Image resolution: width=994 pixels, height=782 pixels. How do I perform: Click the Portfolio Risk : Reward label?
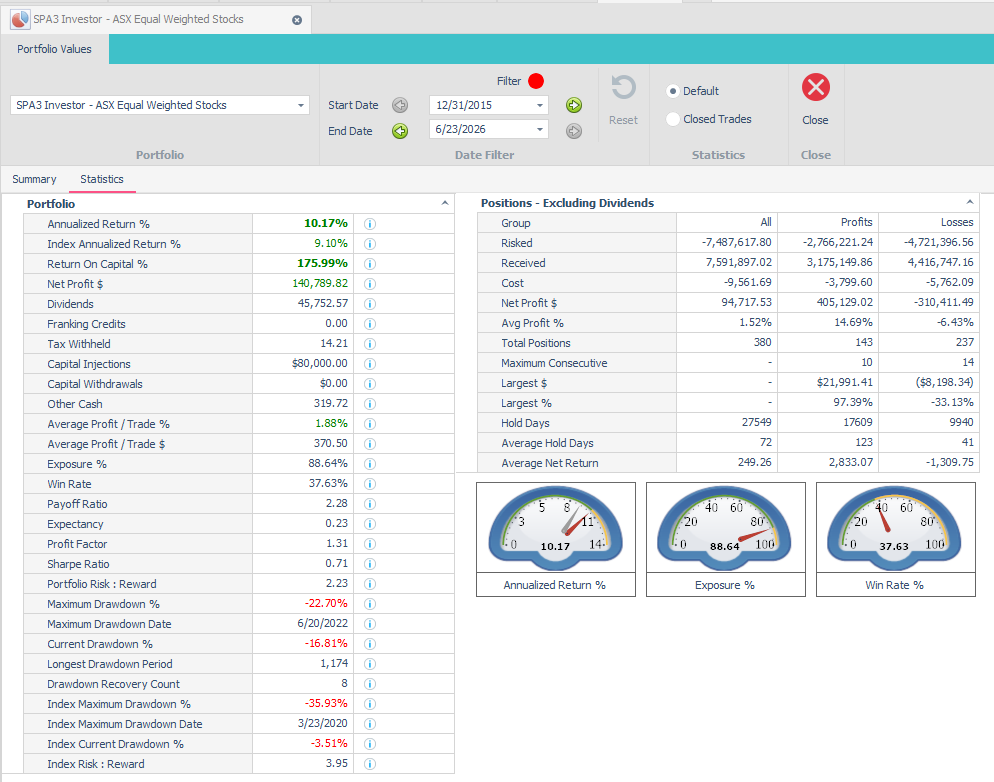pos(101,584)
